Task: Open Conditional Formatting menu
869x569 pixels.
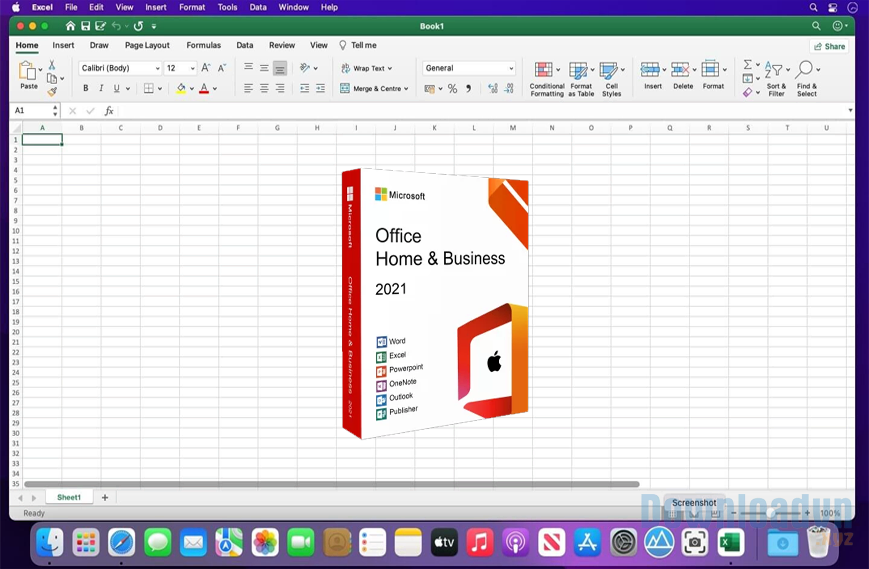Action: click(546, 79)
